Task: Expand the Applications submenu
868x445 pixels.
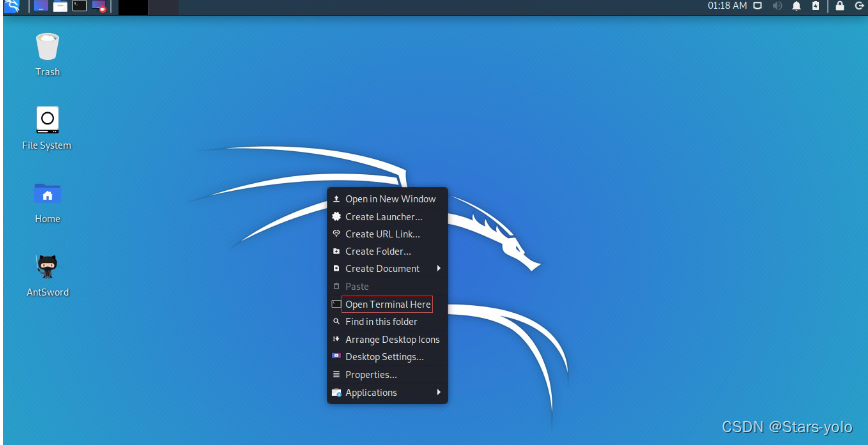Action: [x=388, y=392]
